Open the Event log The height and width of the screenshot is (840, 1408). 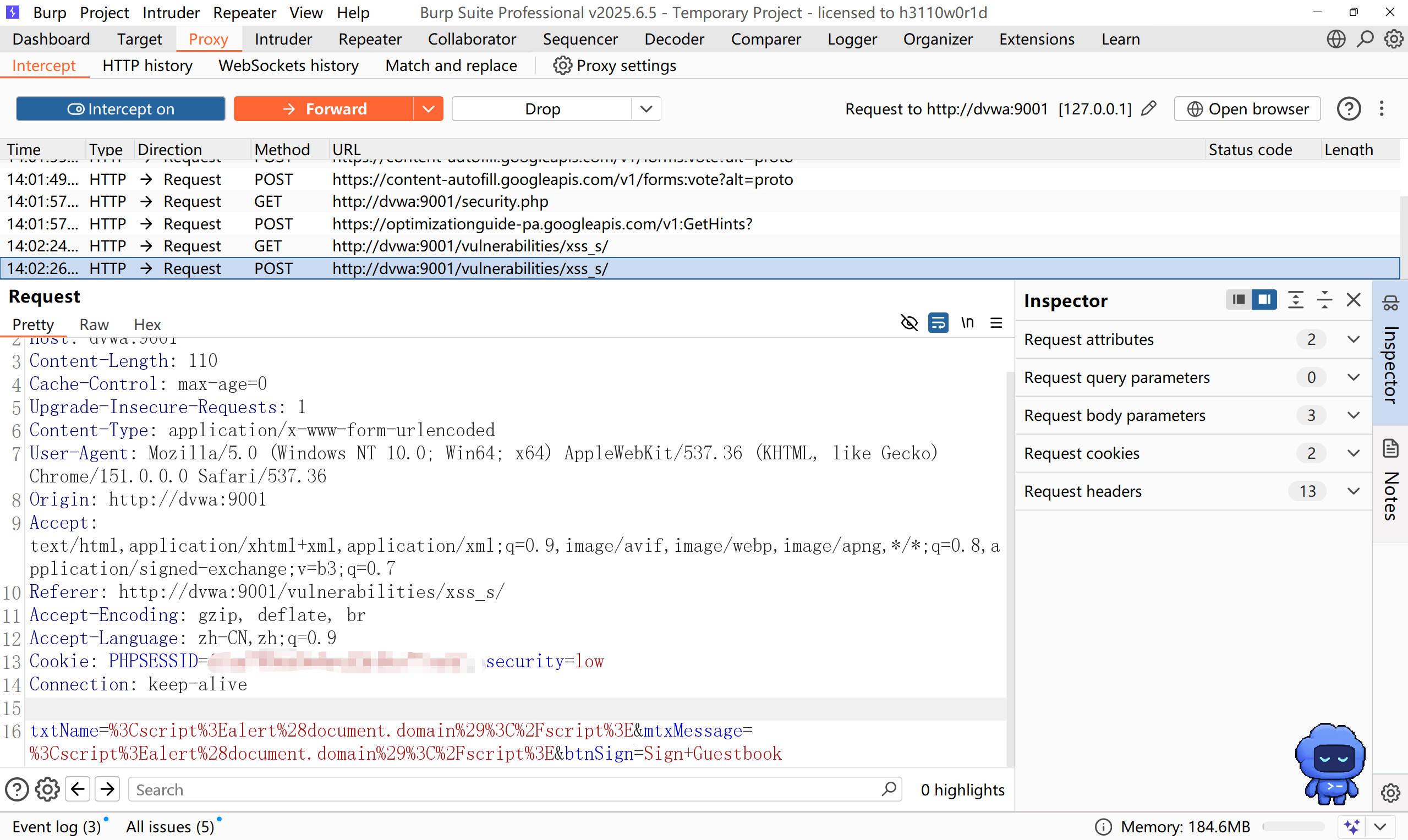coord(57,827)
